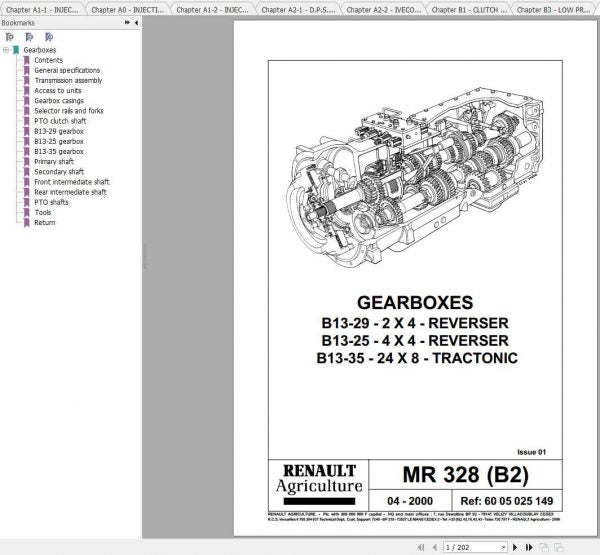Image resolution: width=600 pixels, height=555 pixels.
Task: Switch to Chapter B1 - CLUTCH tab
Action: coord(470,9)
